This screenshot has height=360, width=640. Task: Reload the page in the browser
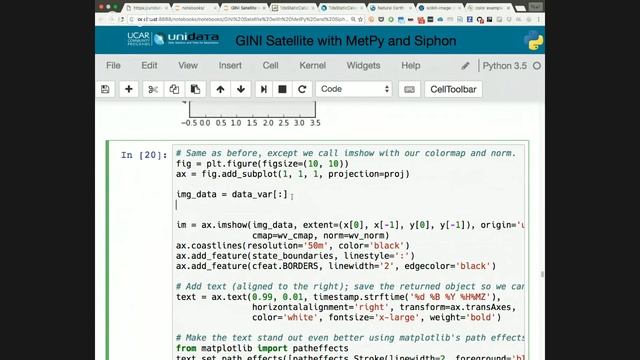(121, 19)
